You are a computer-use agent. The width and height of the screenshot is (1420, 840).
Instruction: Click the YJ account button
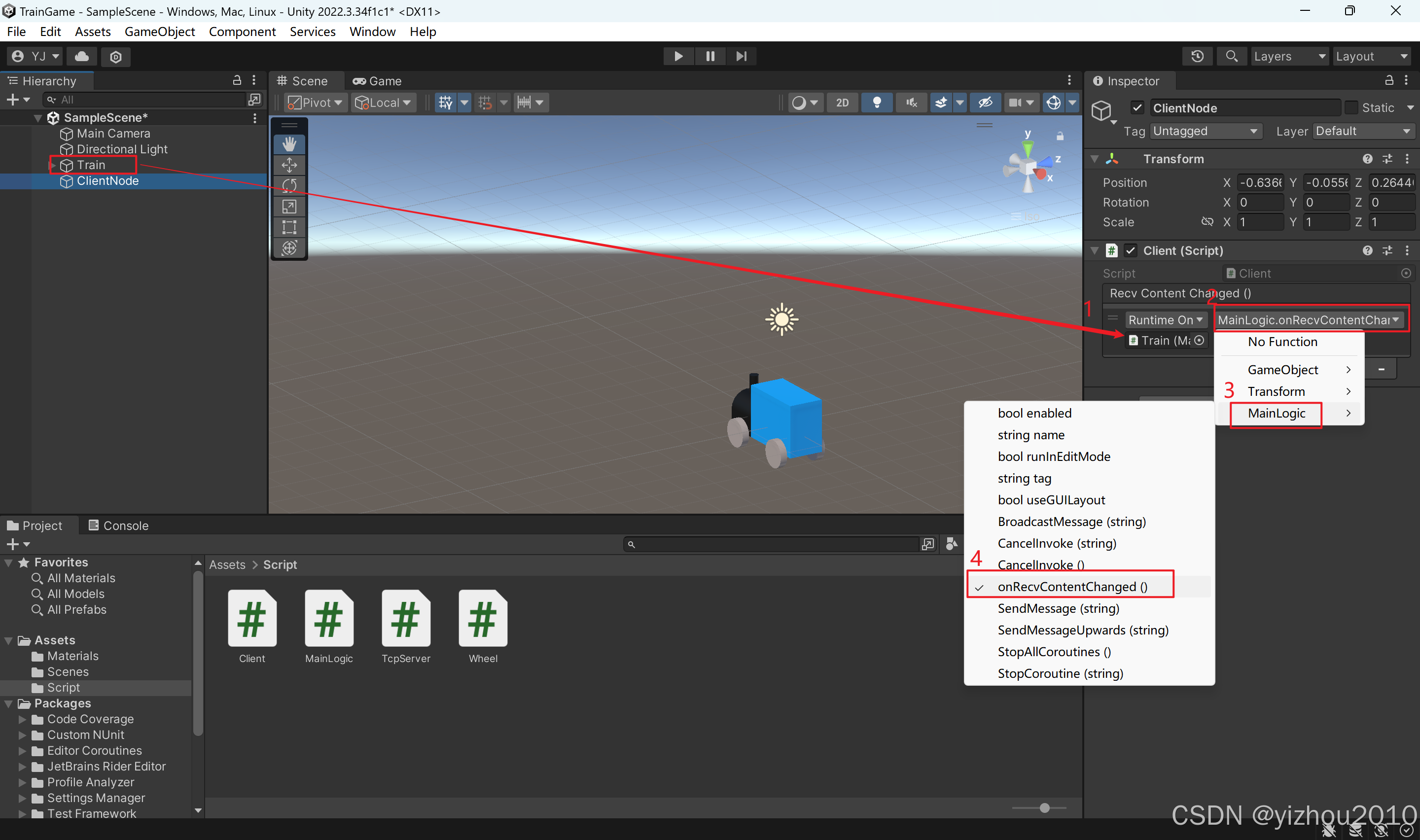(x=35, y=56)
